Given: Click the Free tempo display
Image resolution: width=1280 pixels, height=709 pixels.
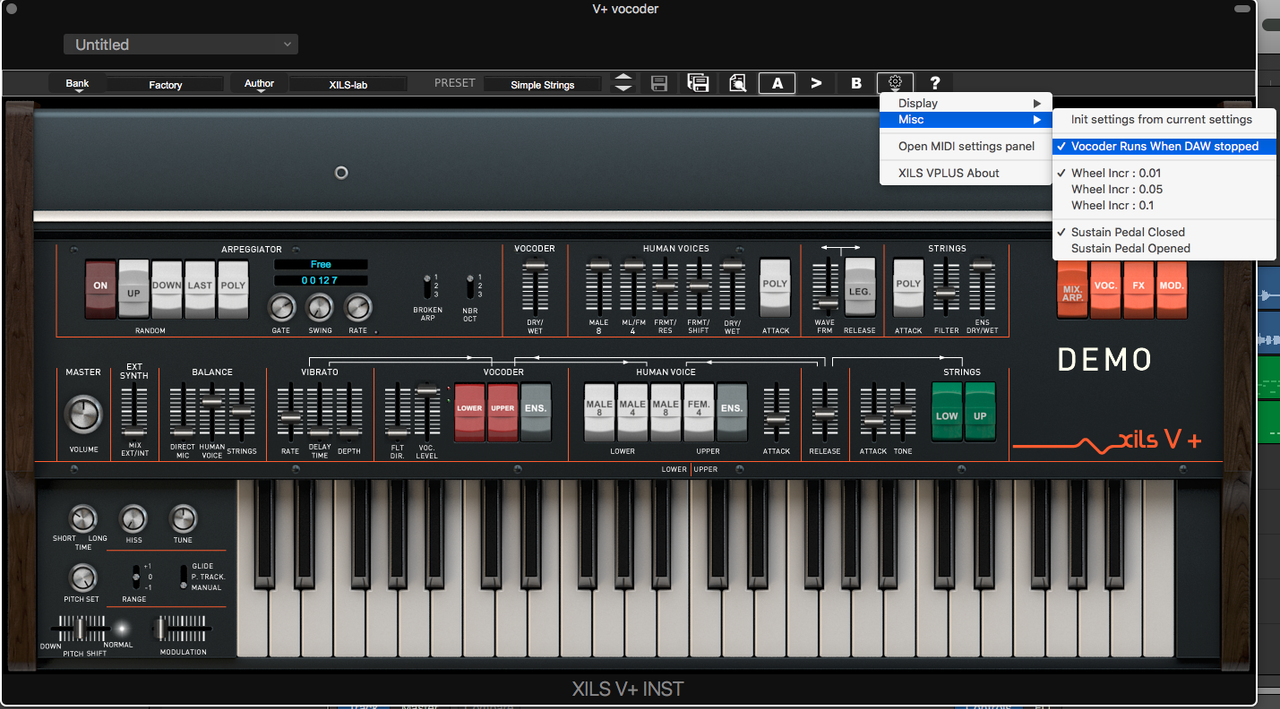Looking at the screenshot, I should tap(321, 265).
